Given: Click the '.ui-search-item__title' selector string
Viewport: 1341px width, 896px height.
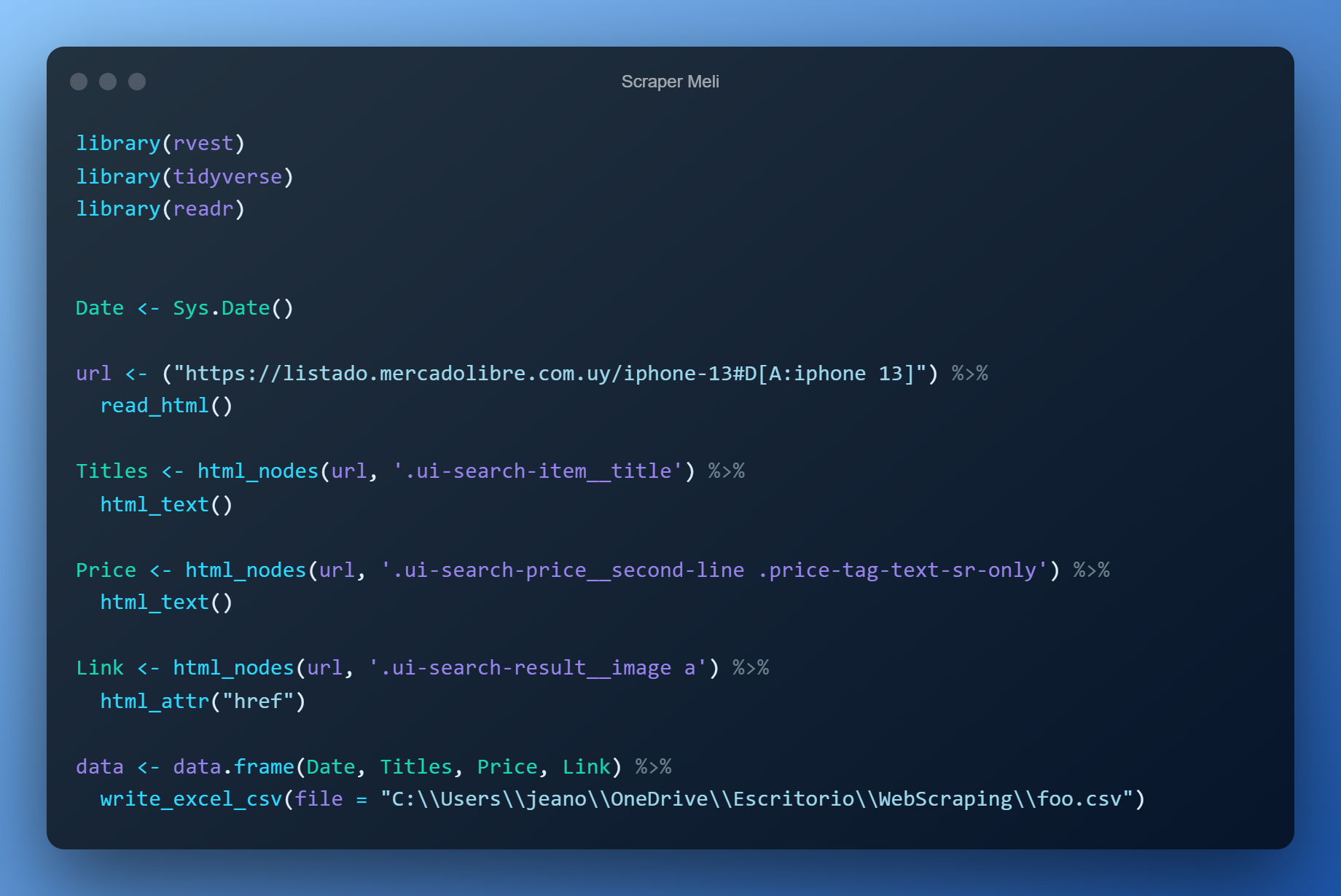Looking at the screenshot, I should tap(539, 471).
